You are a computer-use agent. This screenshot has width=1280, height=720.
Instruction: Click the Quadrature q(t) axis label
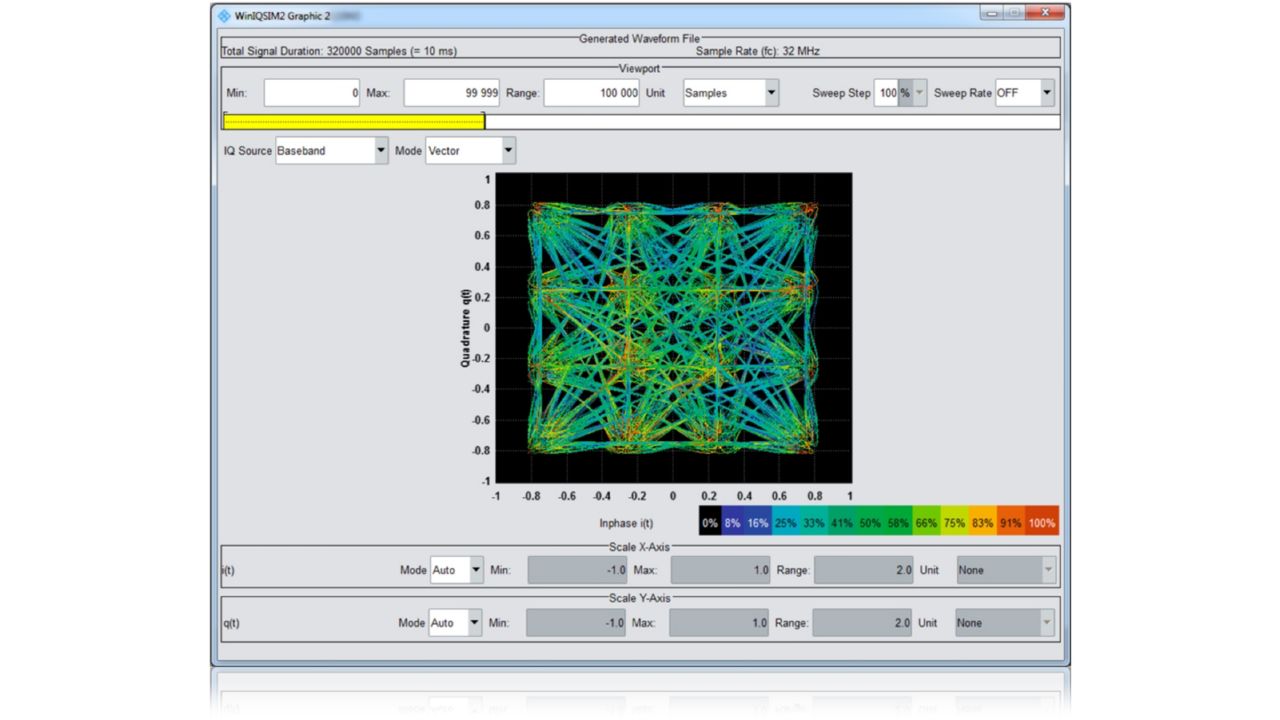coord(466,327)
